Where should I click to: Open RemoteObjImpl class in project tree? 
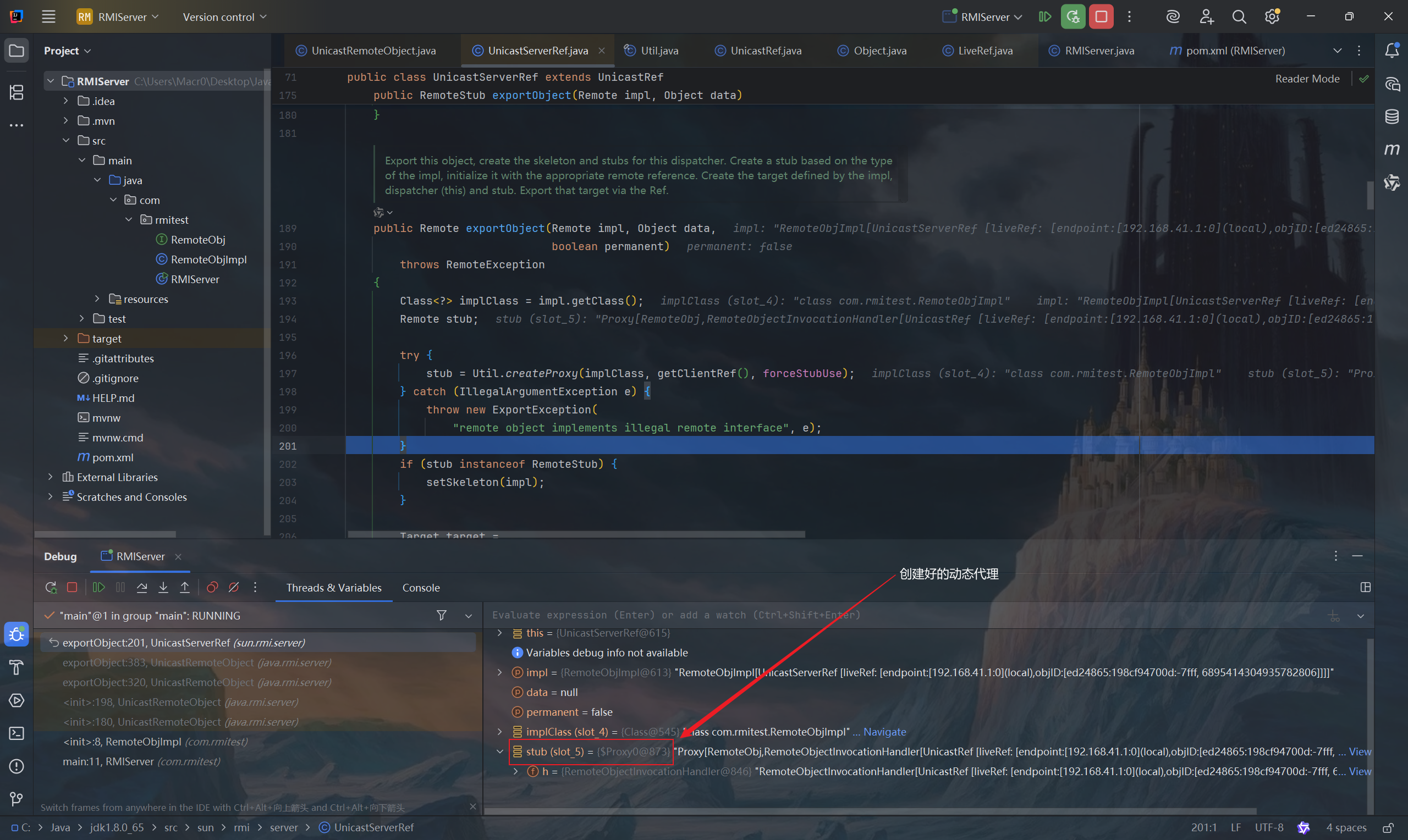tap(208, 259)
